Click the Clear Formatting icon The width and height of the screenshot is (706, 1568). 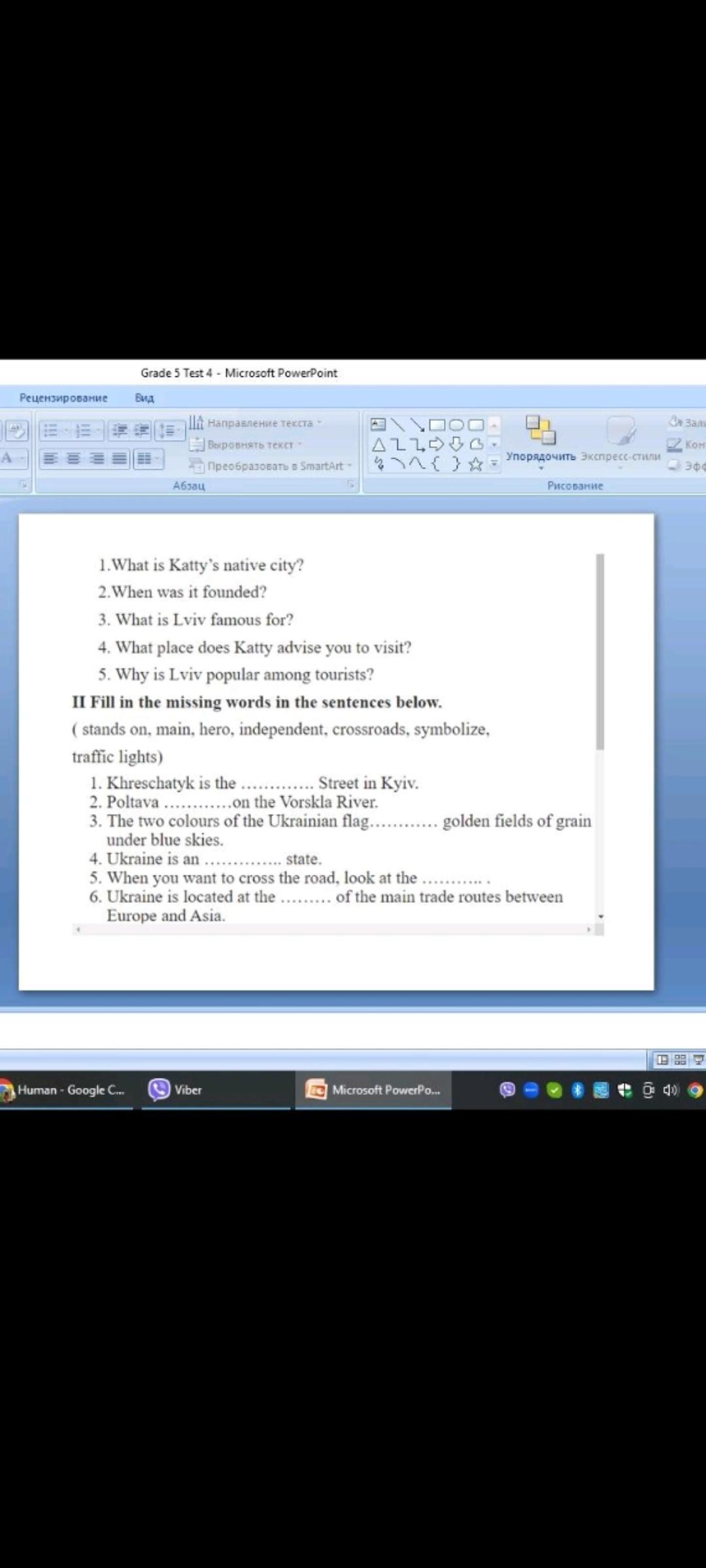[x=17, y=430]
